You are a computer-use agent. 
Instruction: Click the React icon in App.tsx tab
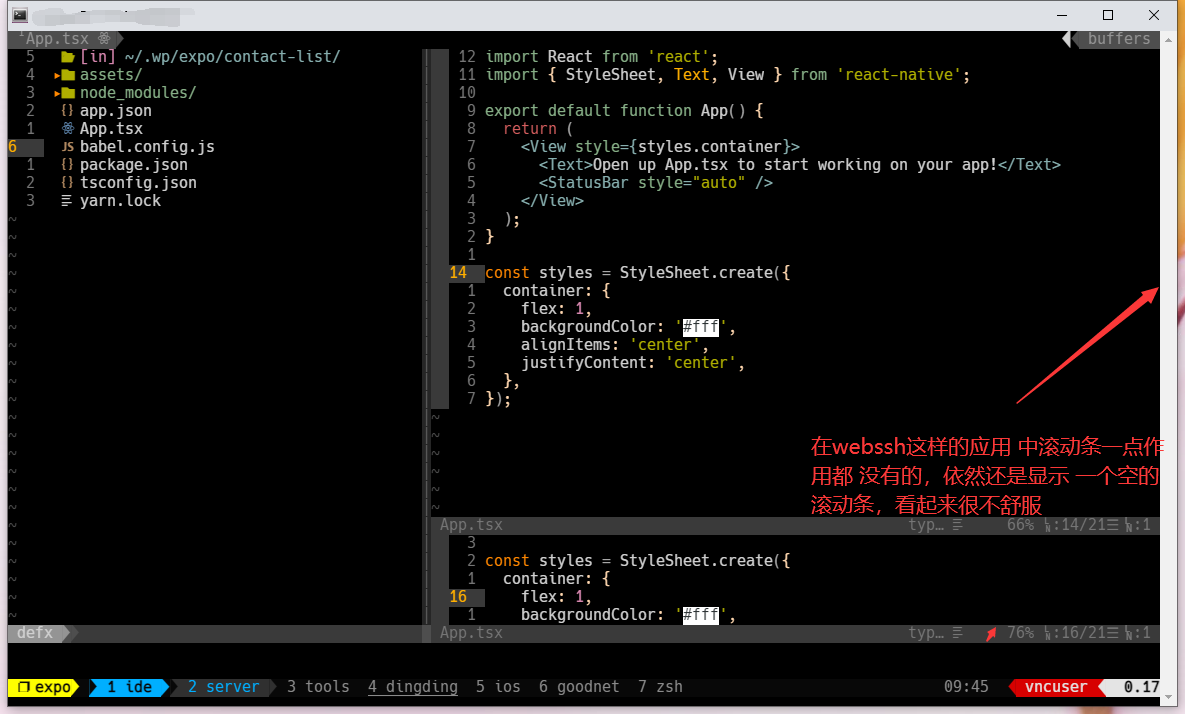[104, 39]
